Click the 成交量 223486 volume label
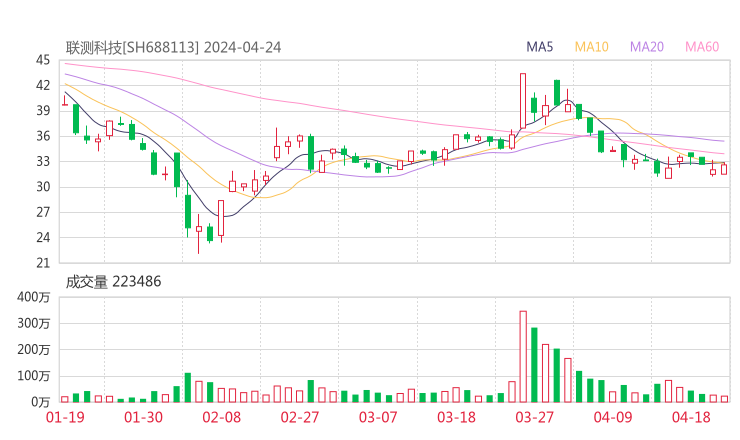The width and height of the screenshot is (740, 440). click(x=113, y=281)
